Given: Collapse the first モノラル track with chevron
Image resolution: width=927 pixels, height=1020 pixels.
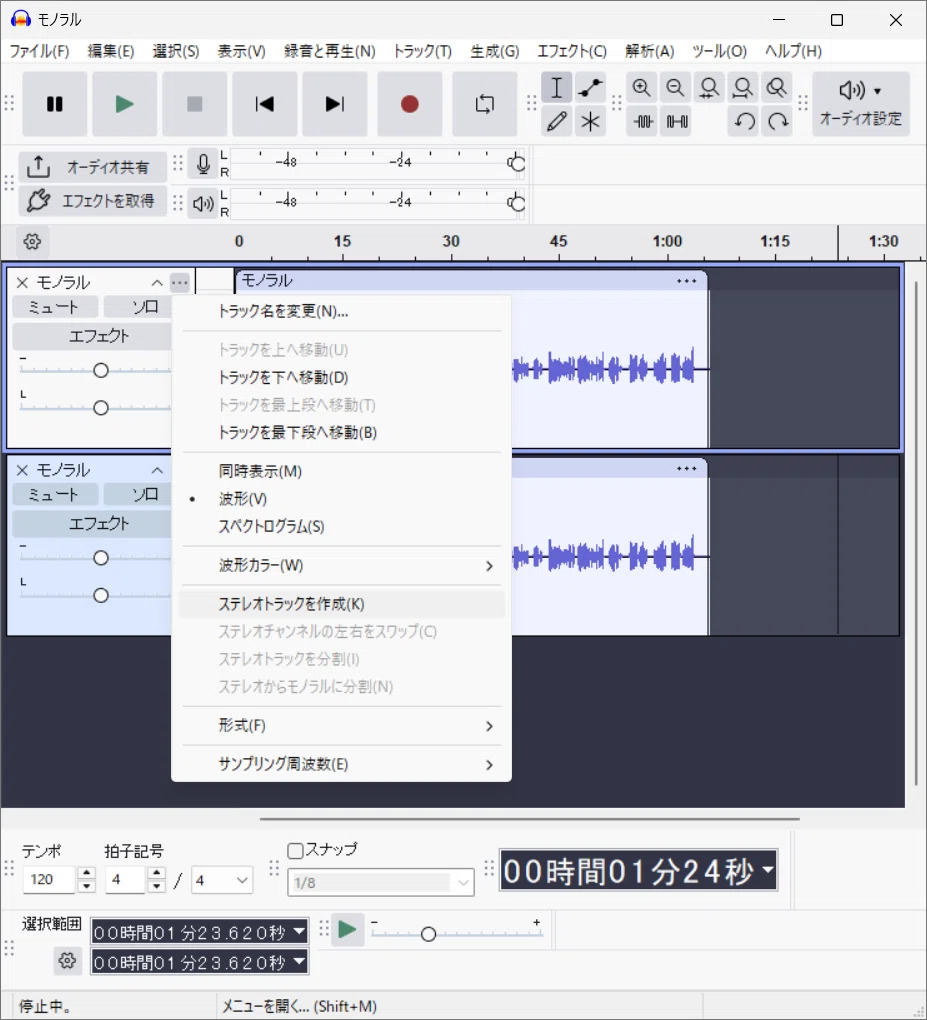Looking at the screenshot, I should click(x=157, y=282).
